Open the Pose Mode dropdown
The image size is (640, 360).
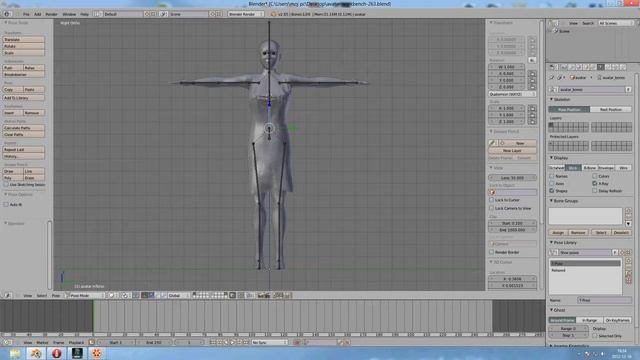coord(85,296)
